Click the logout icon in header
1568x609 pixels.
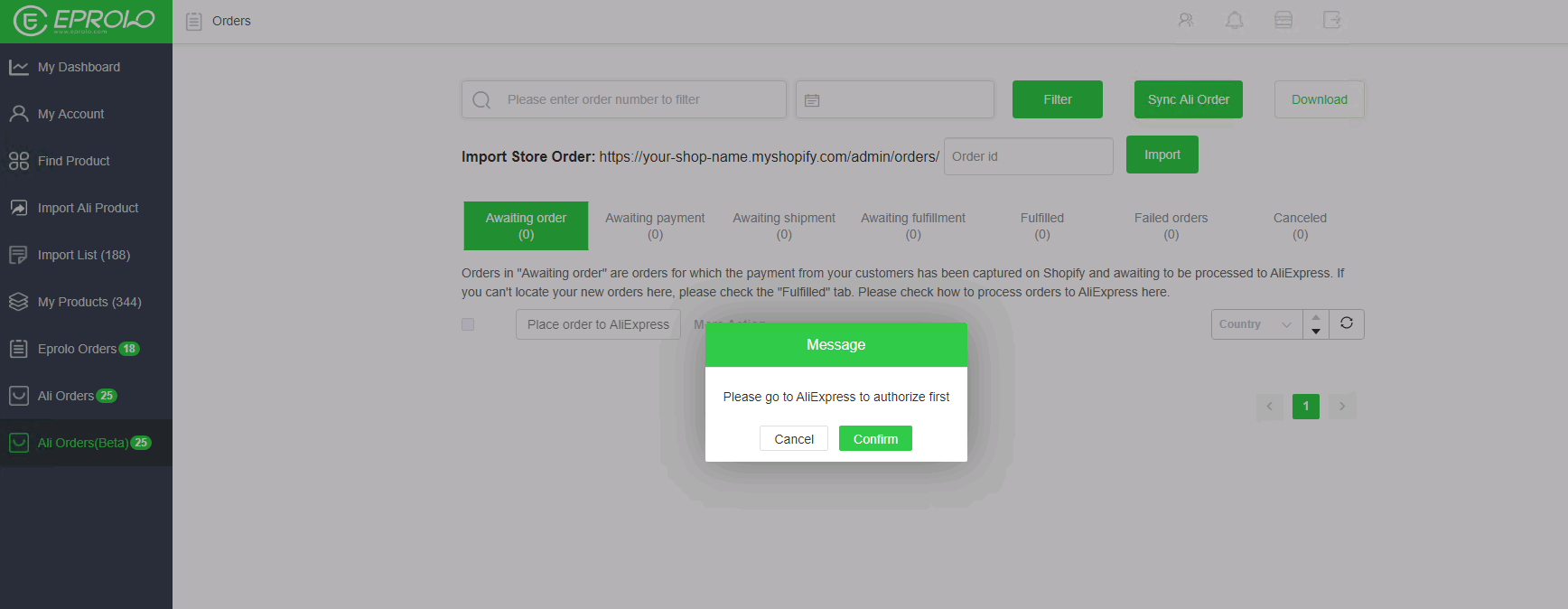tap(1332, 20)
